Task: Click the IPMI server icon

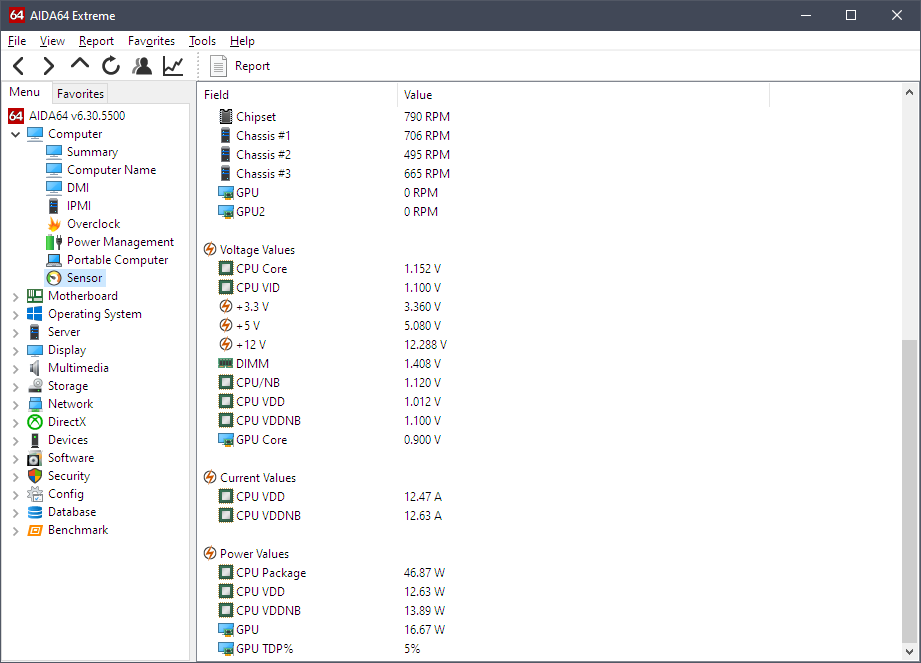Action: click(x=53, y=206)
